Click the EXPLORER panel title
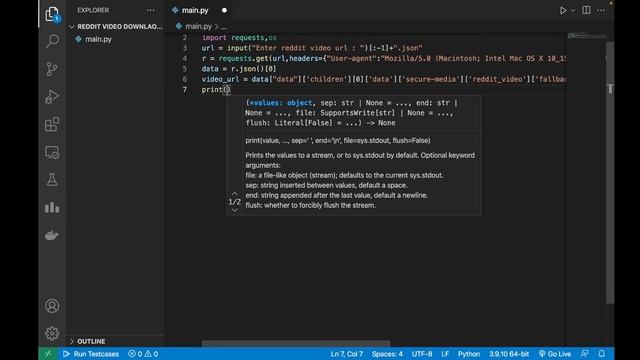 [93, 10]
